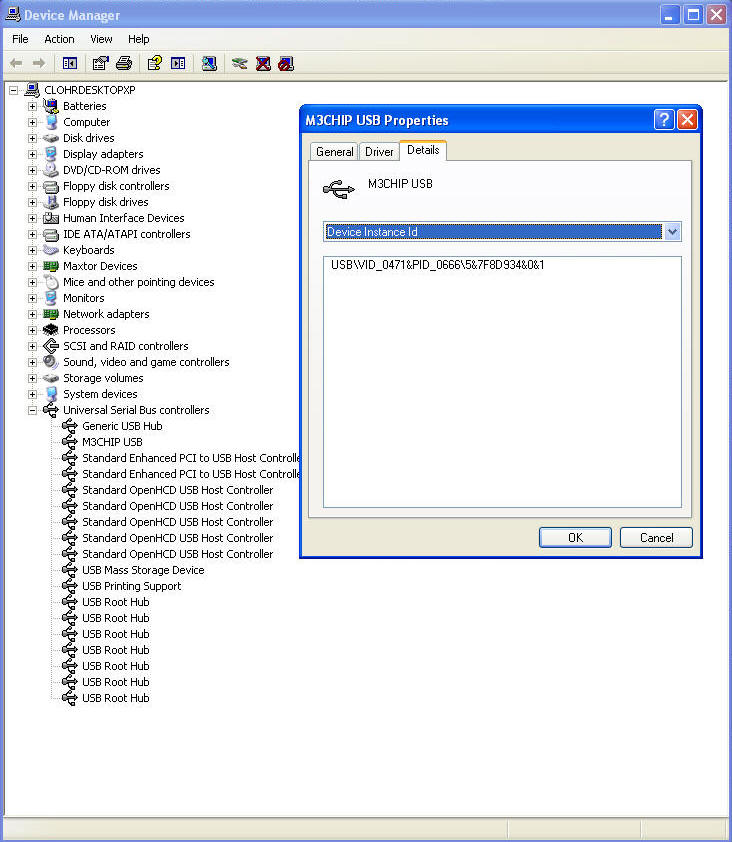Select the Details tab

tap(423, 150)
